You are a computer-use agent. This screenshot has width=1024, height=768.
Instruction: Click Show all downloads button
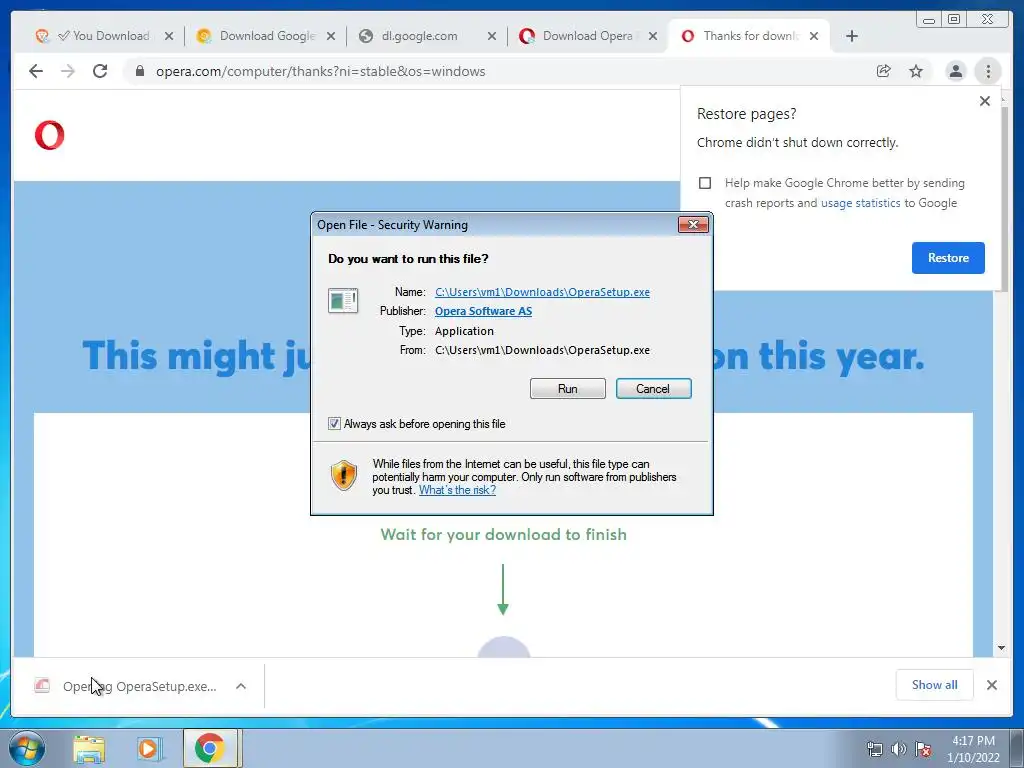click(x=935, y=684)
